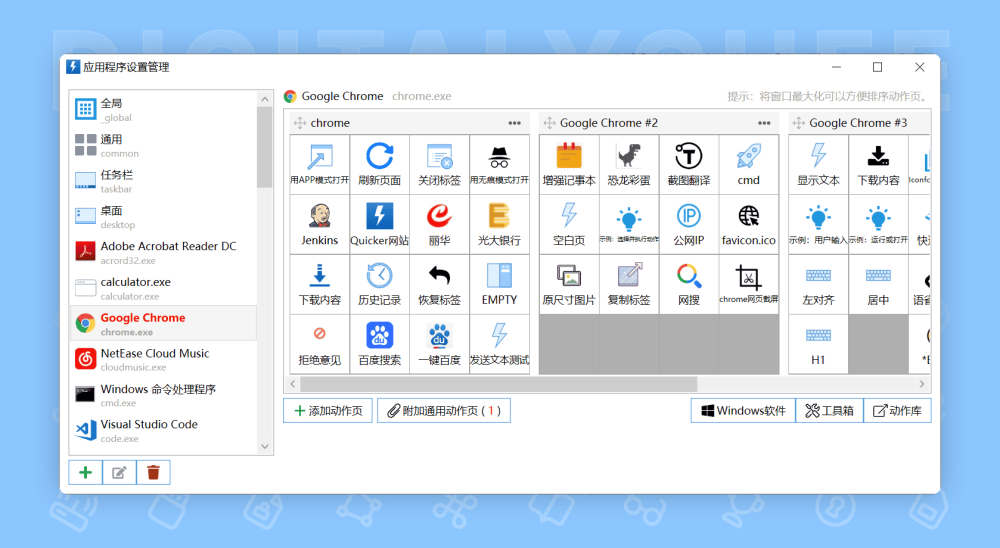Select Google Chrome in the app list
Viewport: 1000px width, 548px height.
pos(163,324)
